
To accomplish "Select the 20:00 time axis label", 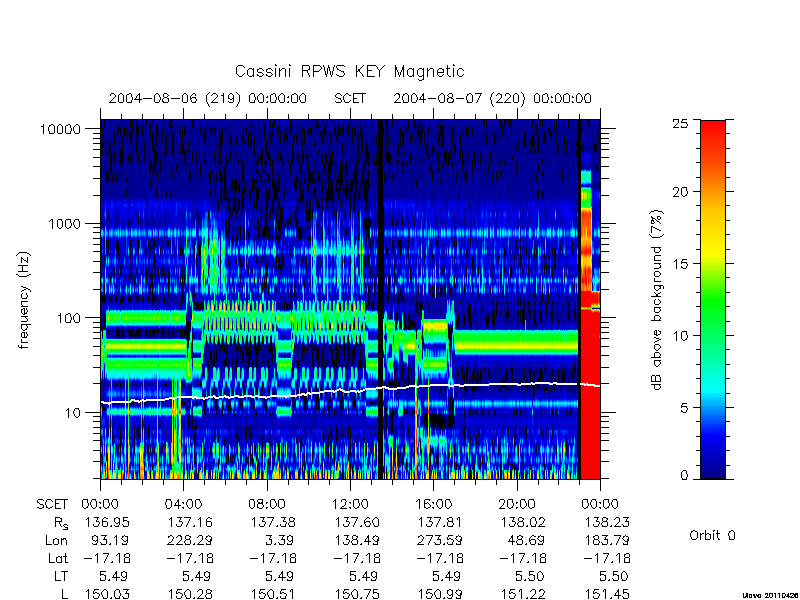I will click(517, 505).
